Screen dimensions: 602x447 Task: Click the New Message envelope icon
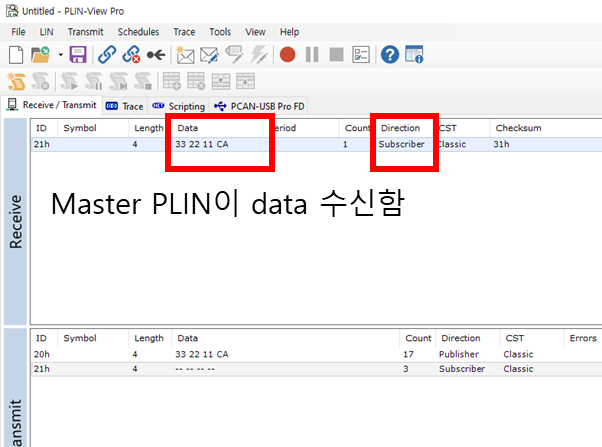[185, 55]
